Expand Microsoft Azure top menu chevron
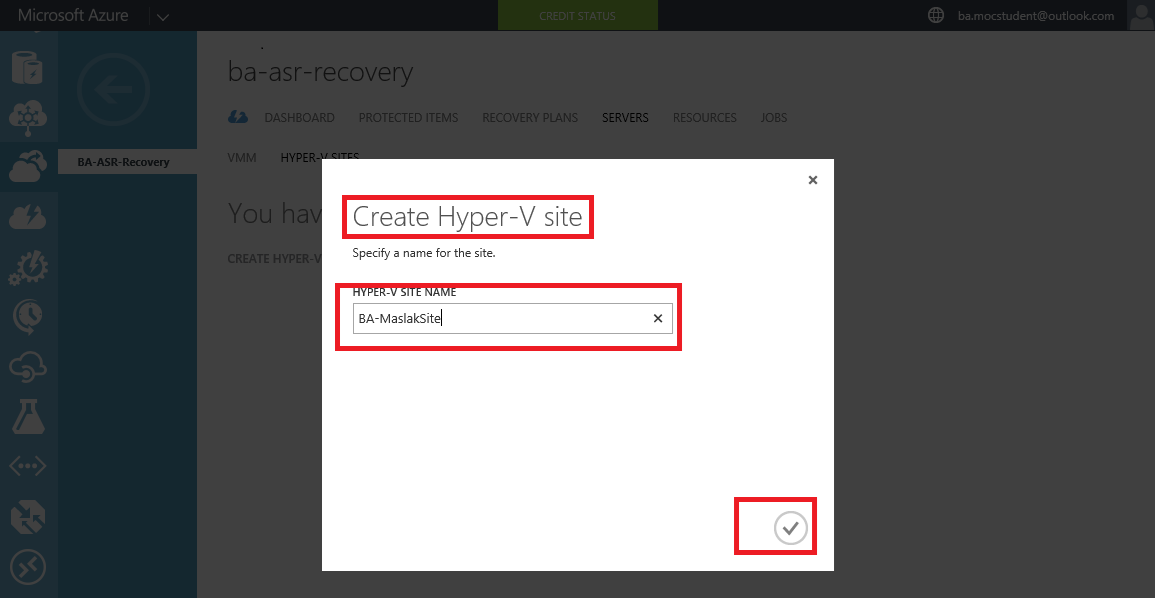The image size is (1155, 598). pyautogui.click(x=163, y=16)
